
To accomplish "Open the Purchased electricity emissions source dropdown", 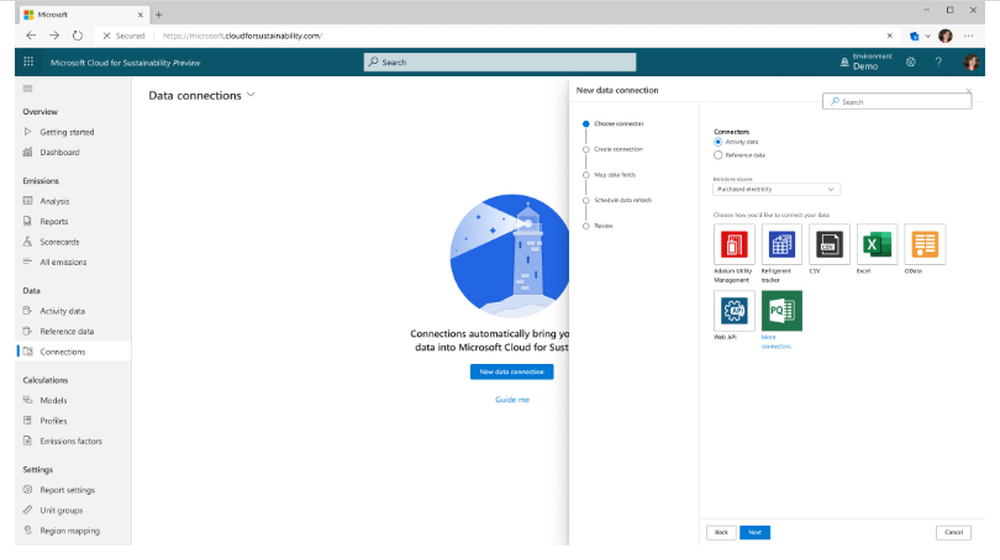I will (x=776, y=189).
